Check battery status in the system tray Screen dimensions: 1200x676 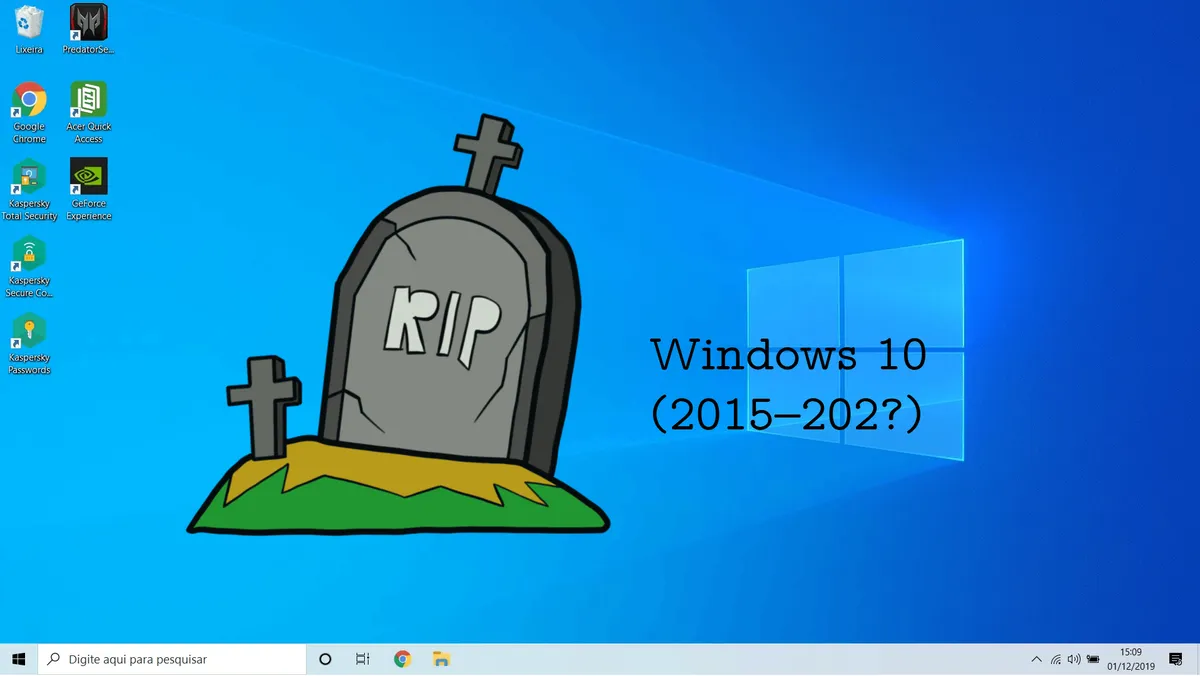coord(1093,659)
